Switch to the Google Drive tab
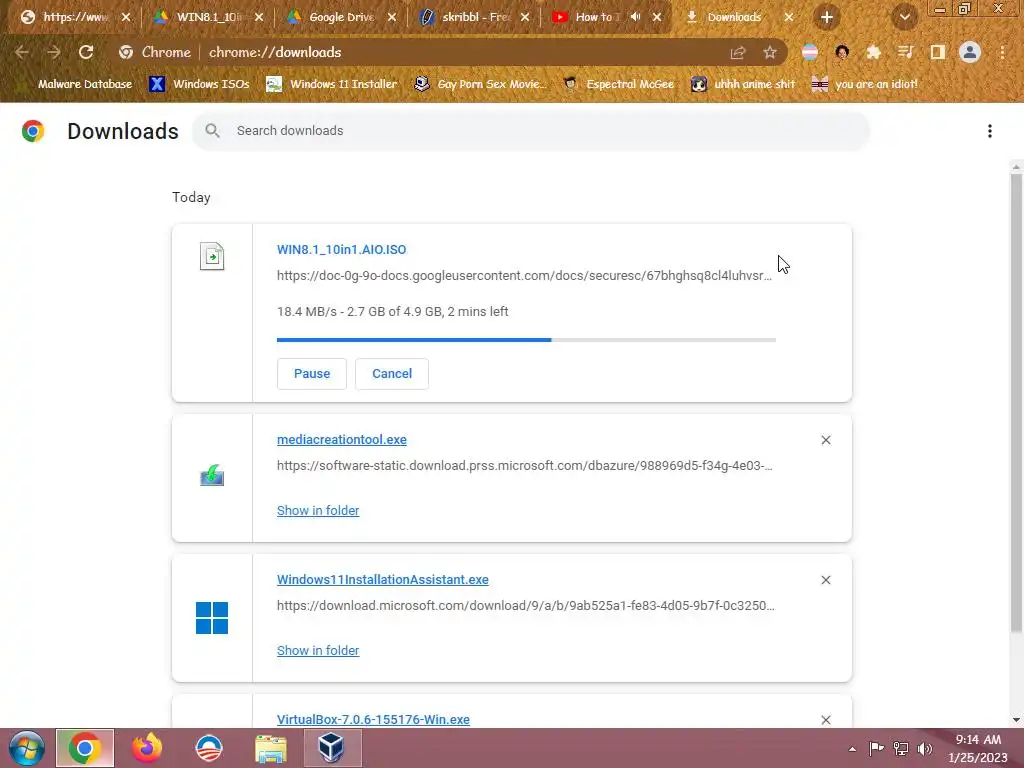 tap(341, 17)
